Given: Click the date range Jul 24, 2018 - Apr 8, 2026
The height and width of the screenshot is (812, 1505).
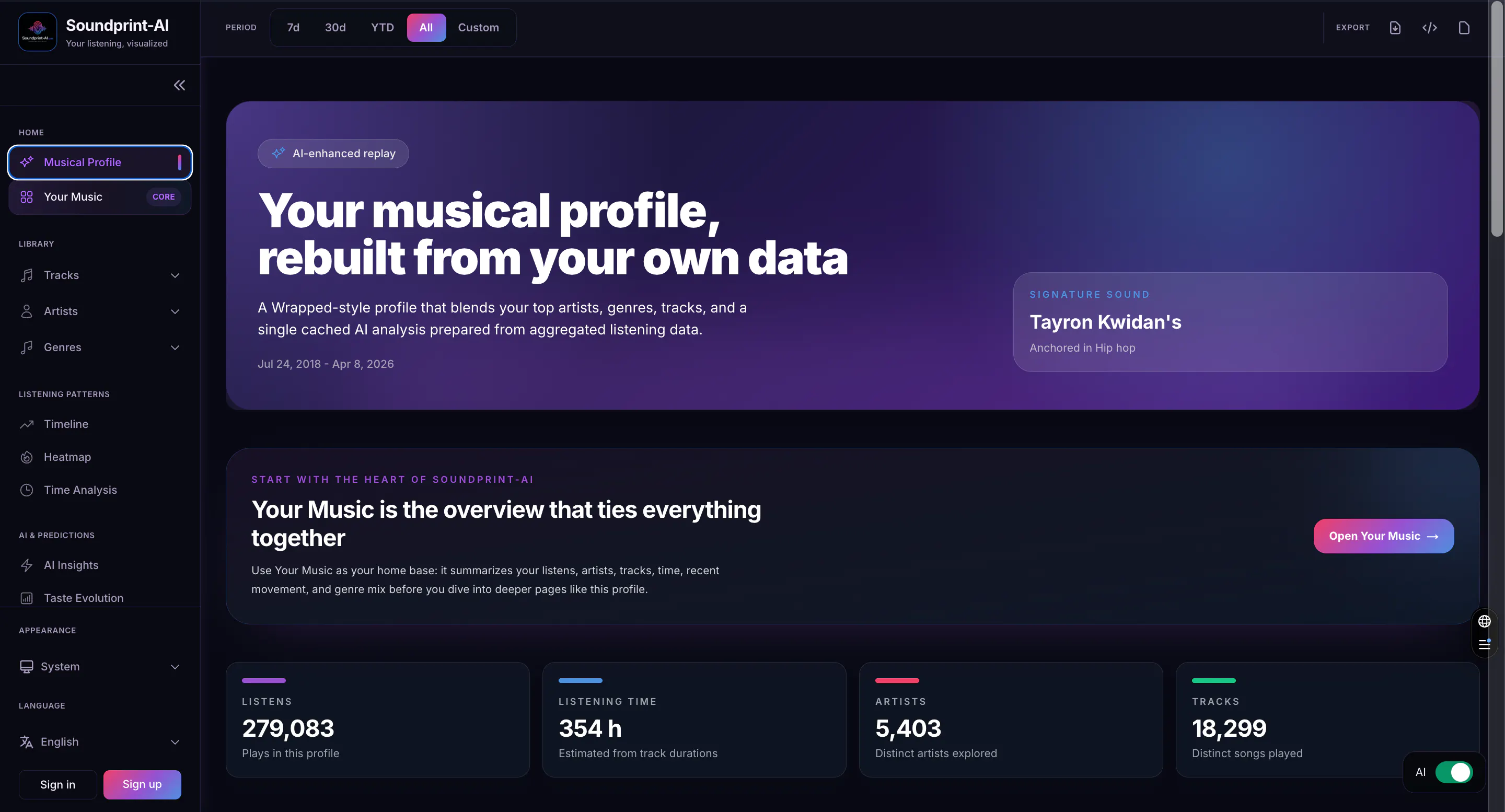Looking at the screenshot, I should tap(326, 364).
